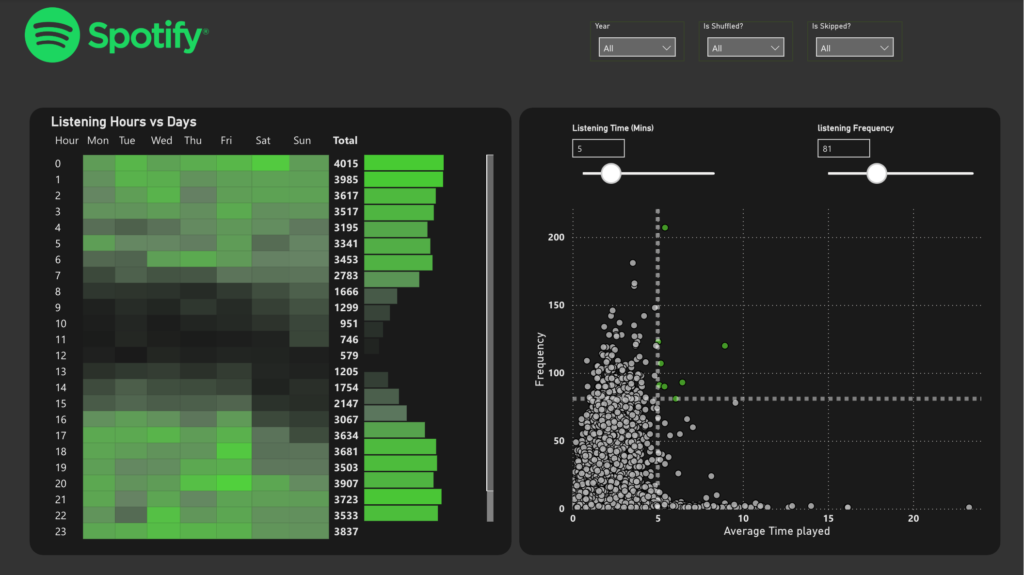Sort by the Mon column header

pos(98,141)
